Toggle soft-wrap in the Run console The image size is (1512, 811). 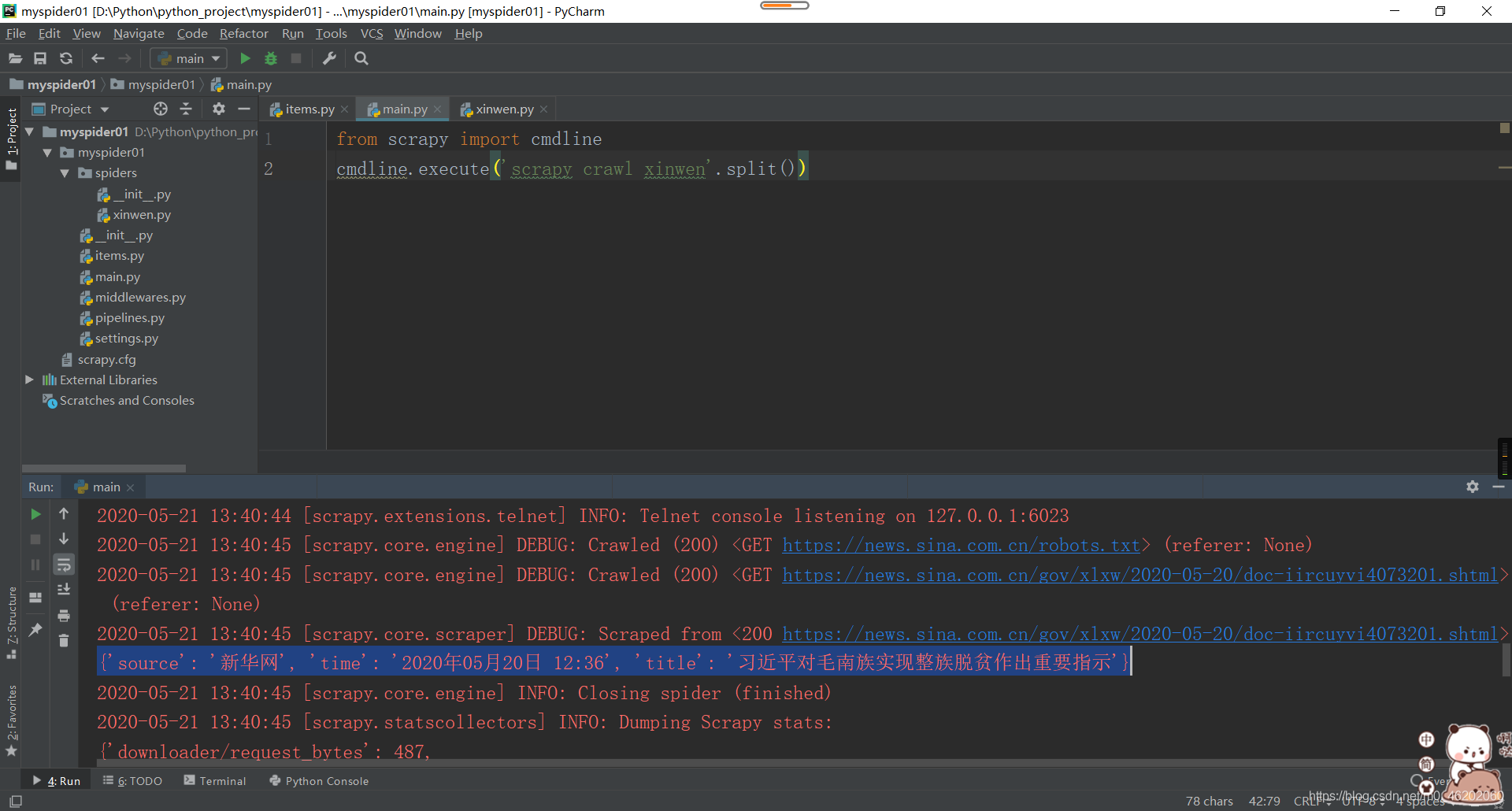[x=64, y=564]
